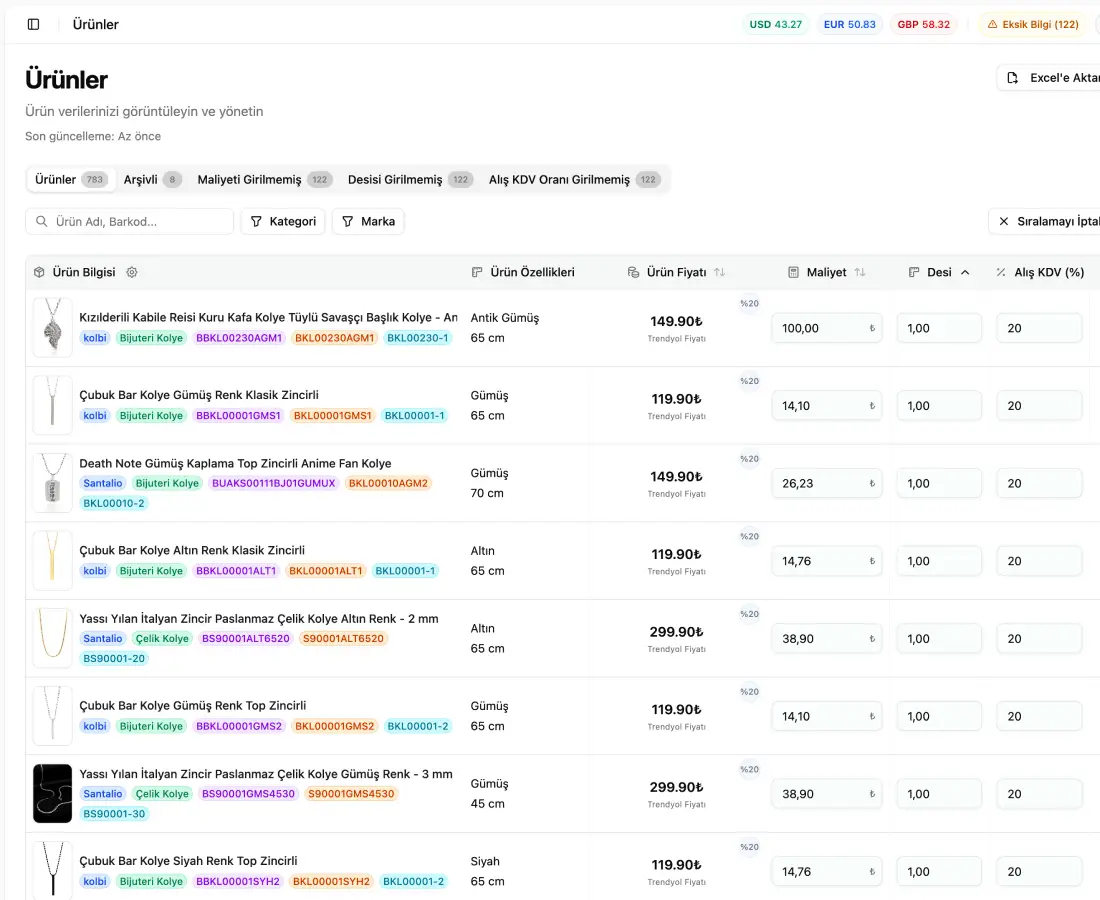The width and height of the screenshot is (1100, 900).
Task: Open Marka filter dropdown
Action: click(368, 222)
